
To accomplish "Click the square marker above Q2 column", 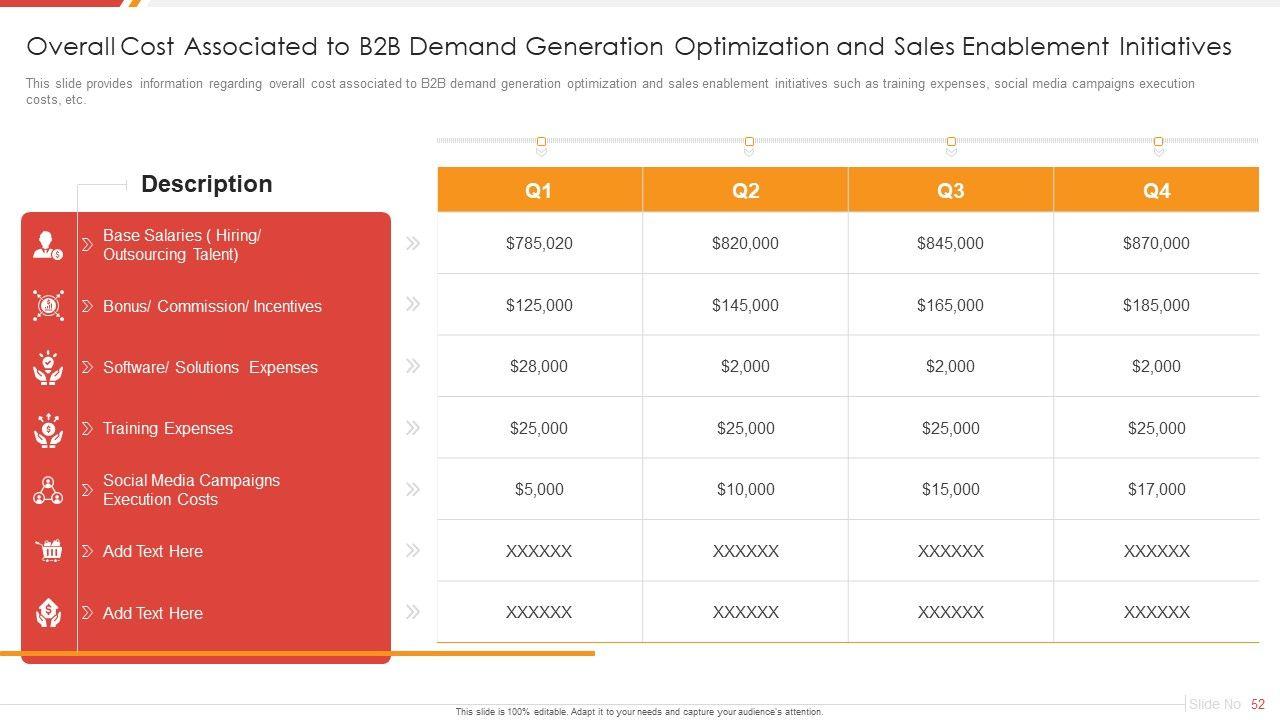I will [x=749, y=142].
